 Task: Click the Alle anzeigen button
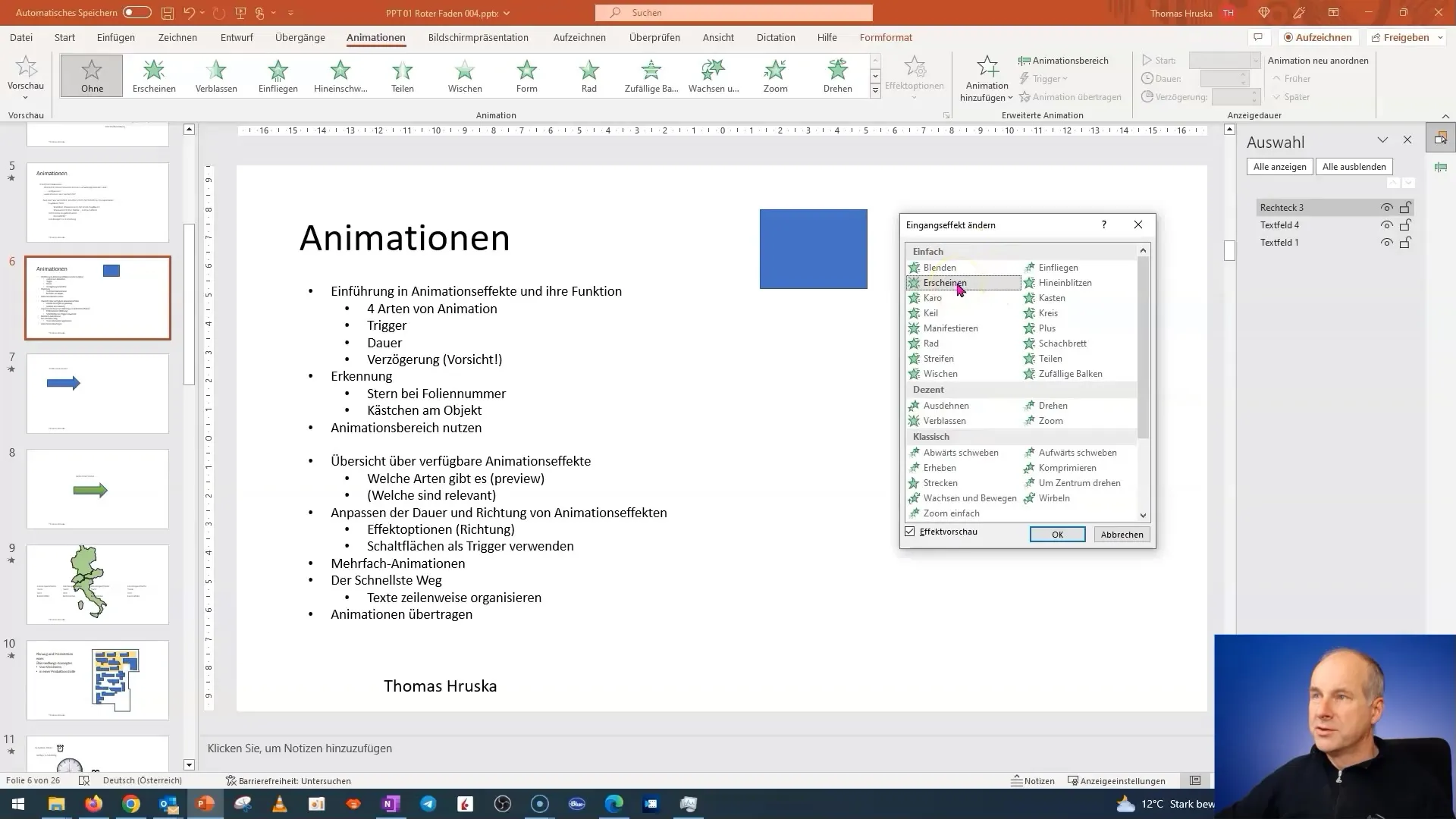pos(1279,167)
